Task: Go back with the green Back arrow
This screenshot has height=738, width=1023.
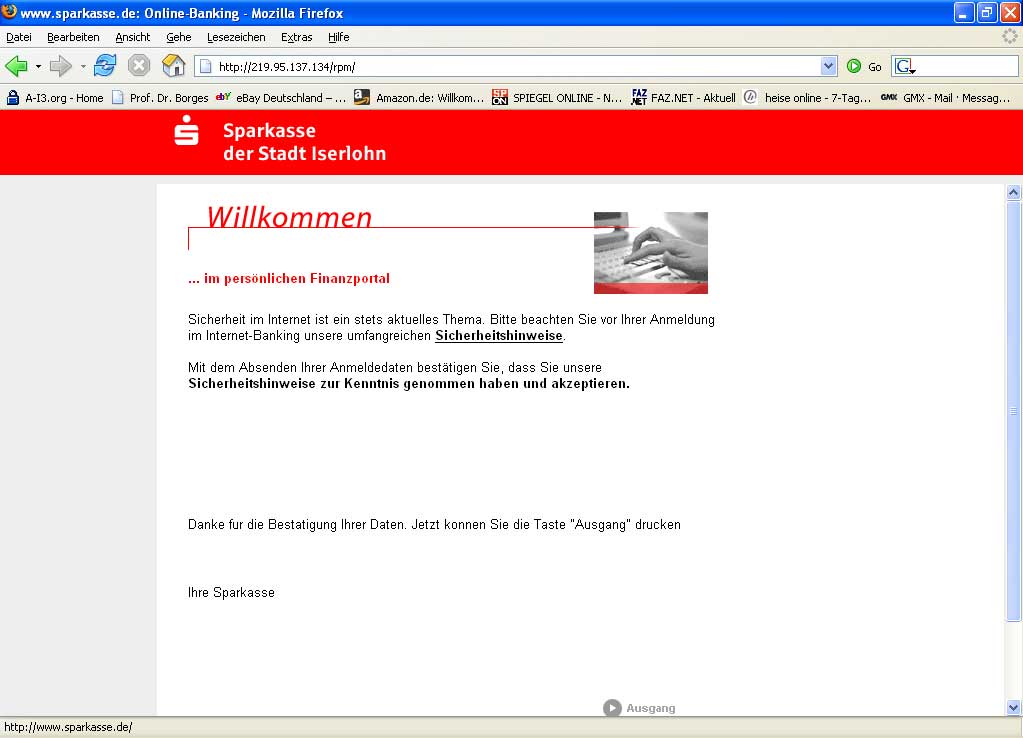Action: [16, 66]
